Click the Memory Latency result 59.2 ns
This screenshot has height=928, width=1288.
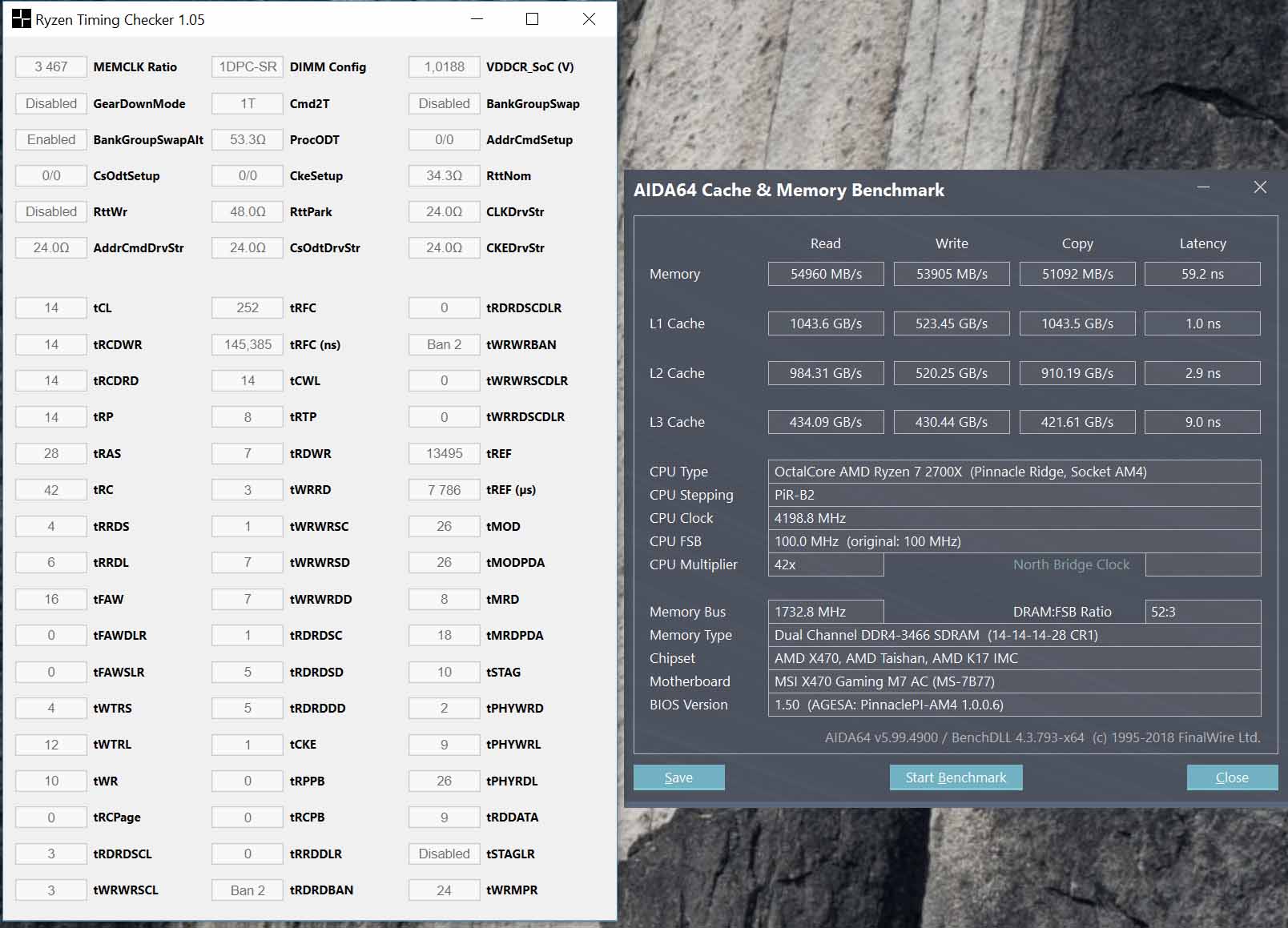tap(1202, 274)
